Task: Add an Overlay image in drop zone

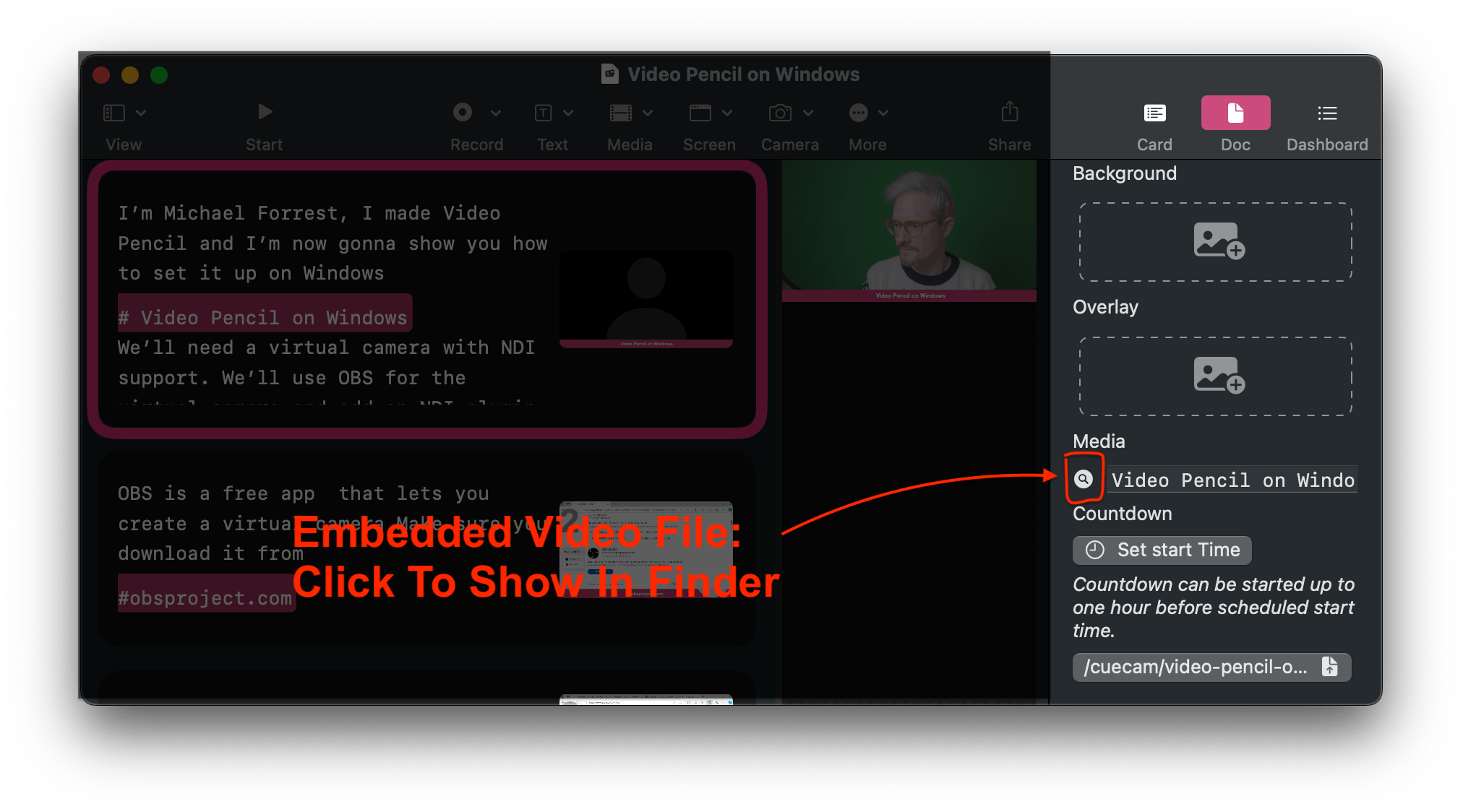Action: [1216, 376]
